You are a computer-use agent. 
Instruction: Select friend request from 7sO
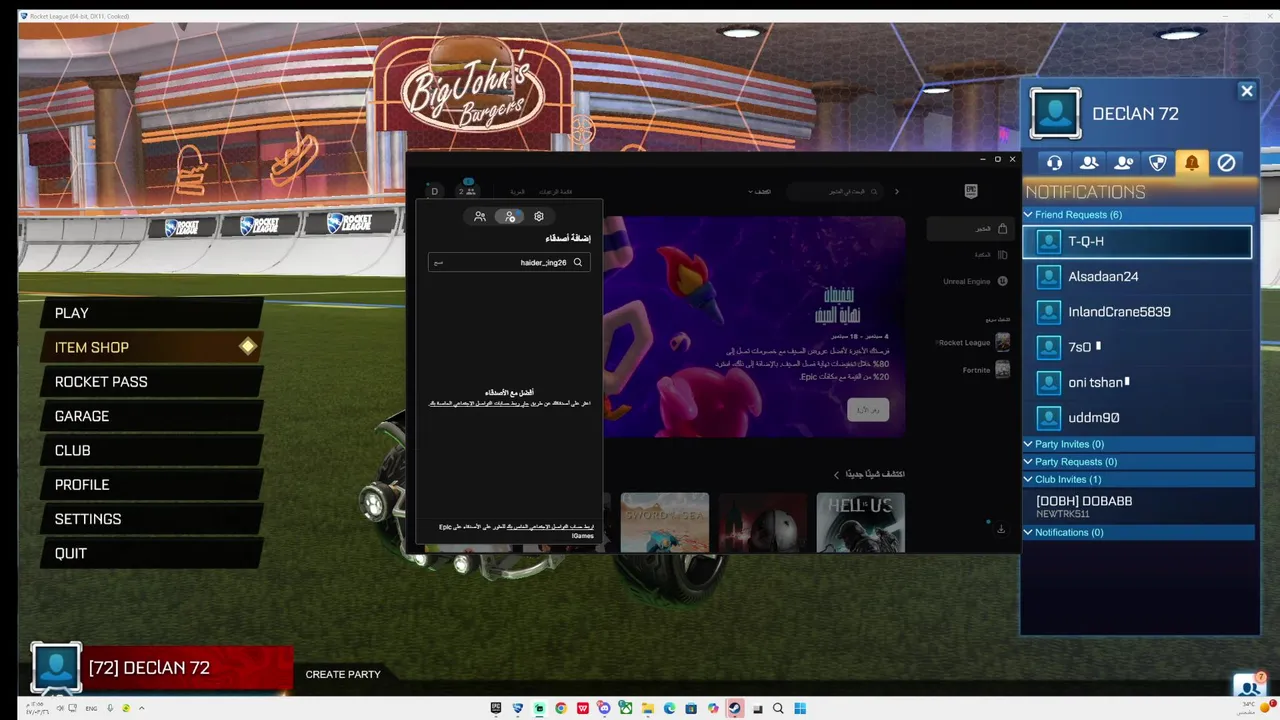coord(1138,347)
